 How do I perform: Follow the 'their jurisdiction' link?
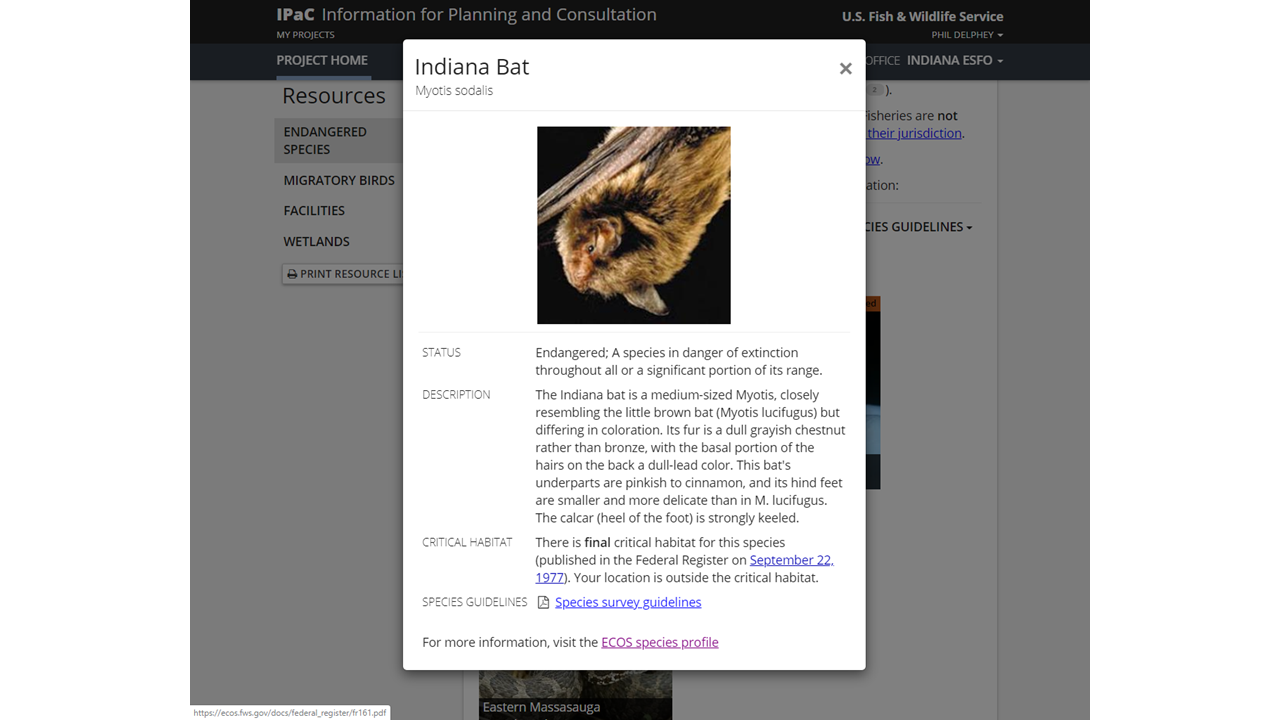(x=914, y=133)
